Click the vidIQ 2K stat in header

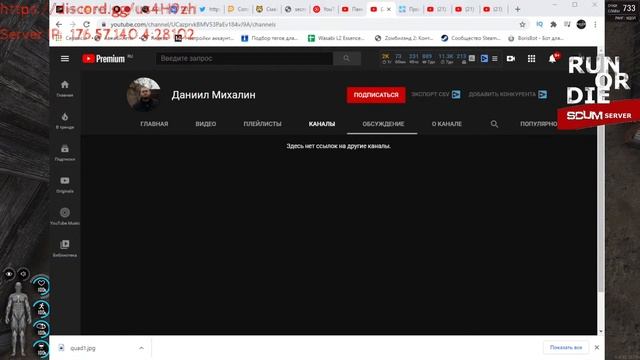point(386,59)
